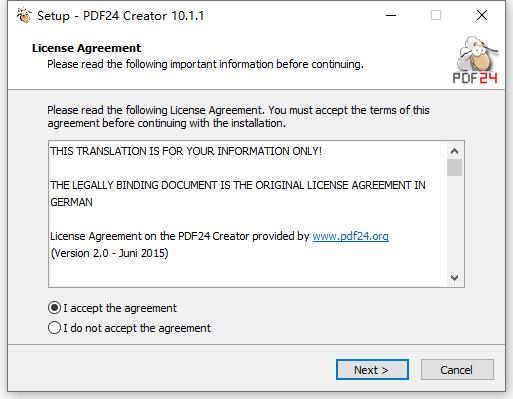Click the "License Agreement" bold heading
The height and width of the screenshot is (399, 513).
click(x=86, y=48)
